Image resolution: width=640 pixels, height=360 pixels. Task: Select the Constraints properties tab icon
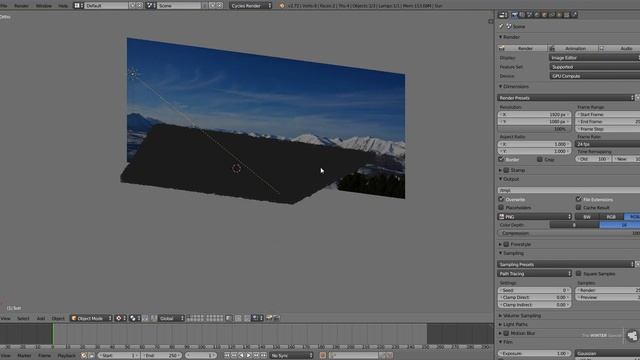tap(551, 15)
